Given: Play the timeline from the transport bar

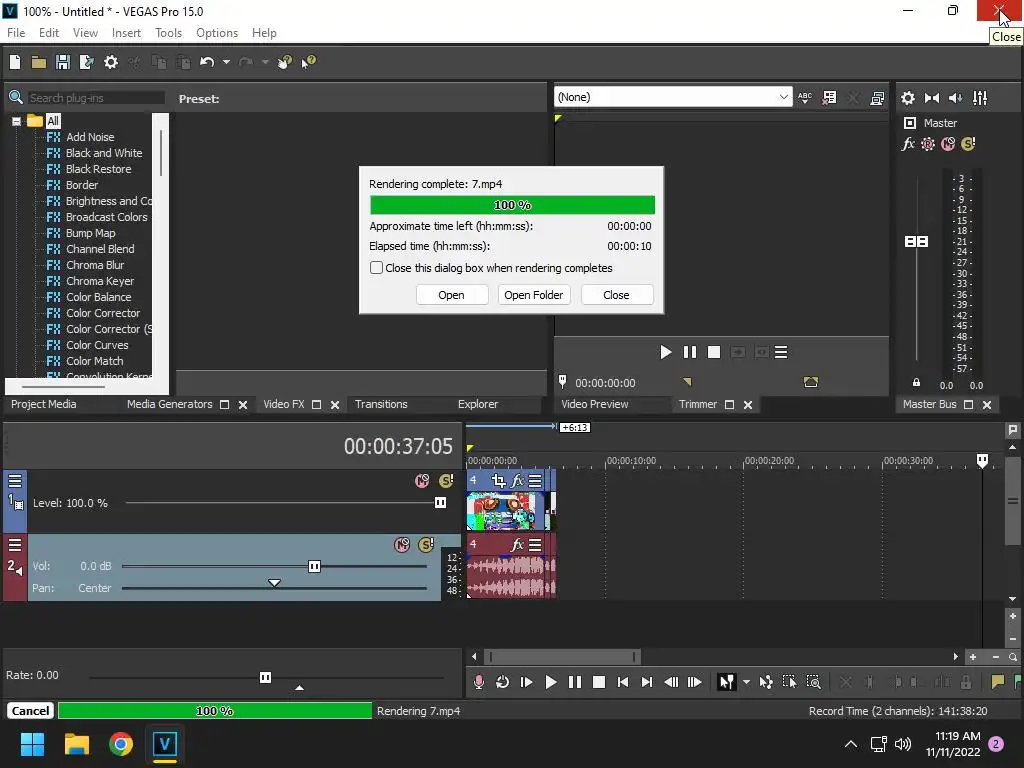Looking at the screenshot, I should point(551,682).
